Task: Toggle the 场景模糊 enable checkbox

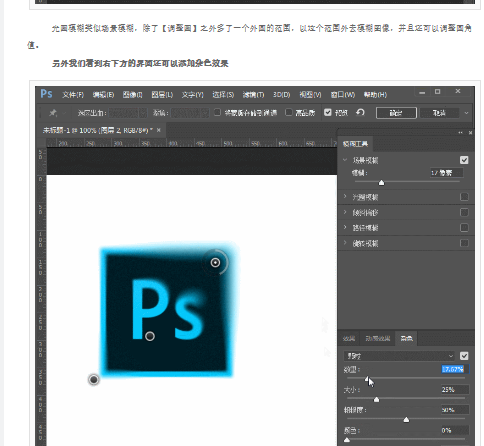Action: (x=464, y=160)
